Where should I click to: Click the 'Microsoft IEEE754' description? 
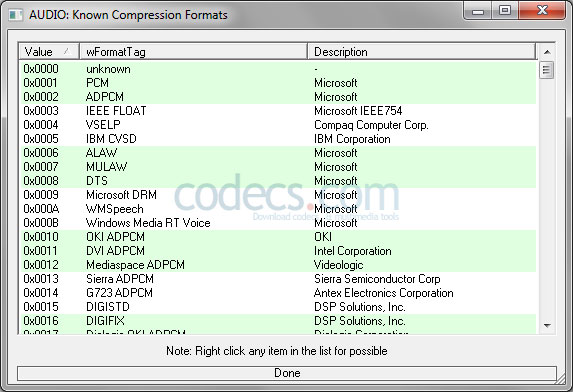click(358, 111)
